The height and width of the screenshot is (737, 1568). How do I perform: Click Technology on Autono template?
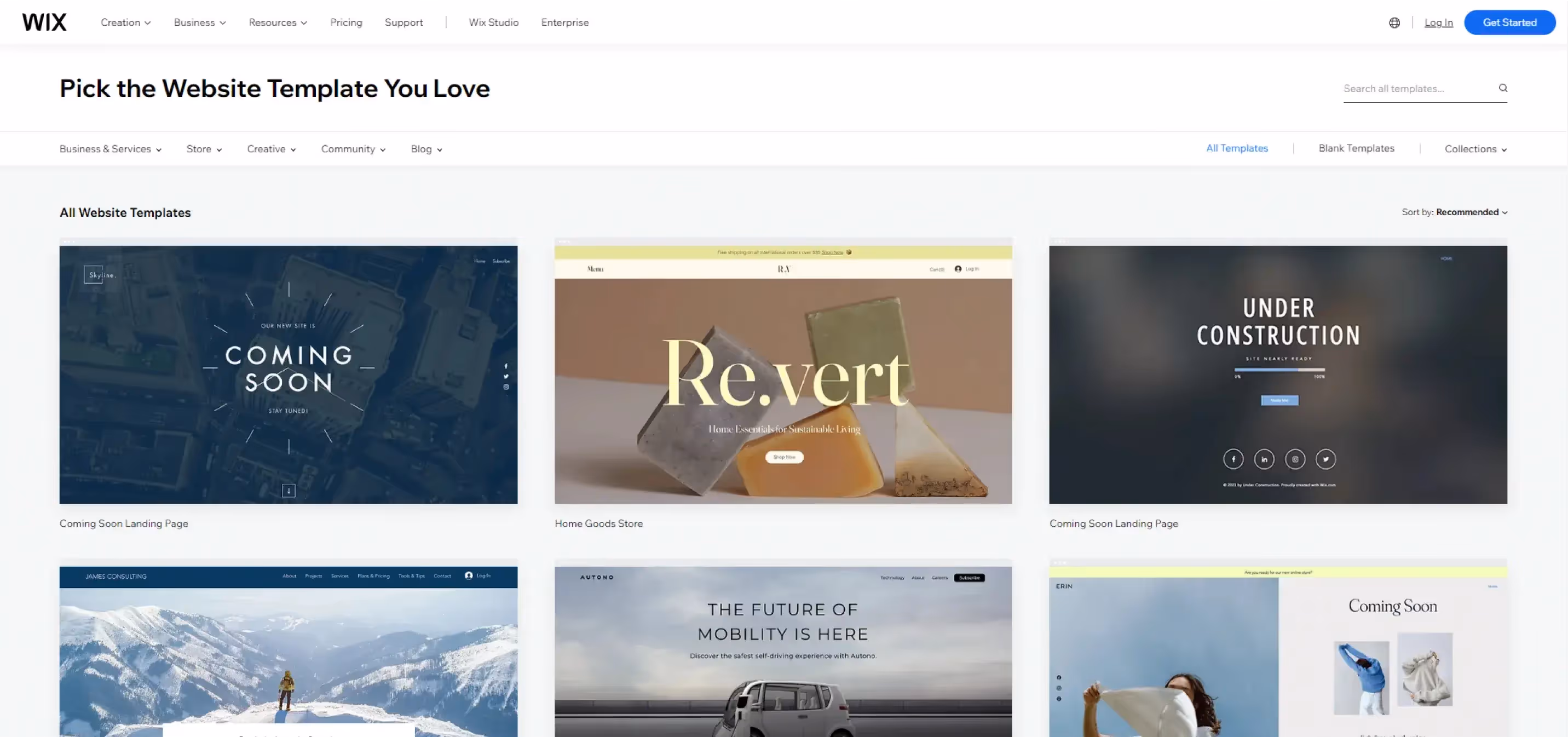point(892,577)
